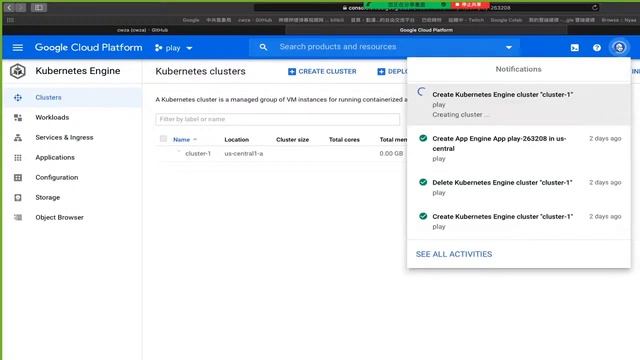Focus the Search products and resources field
The height and width of the screenshot is (360, 640).
click(384, 47)
